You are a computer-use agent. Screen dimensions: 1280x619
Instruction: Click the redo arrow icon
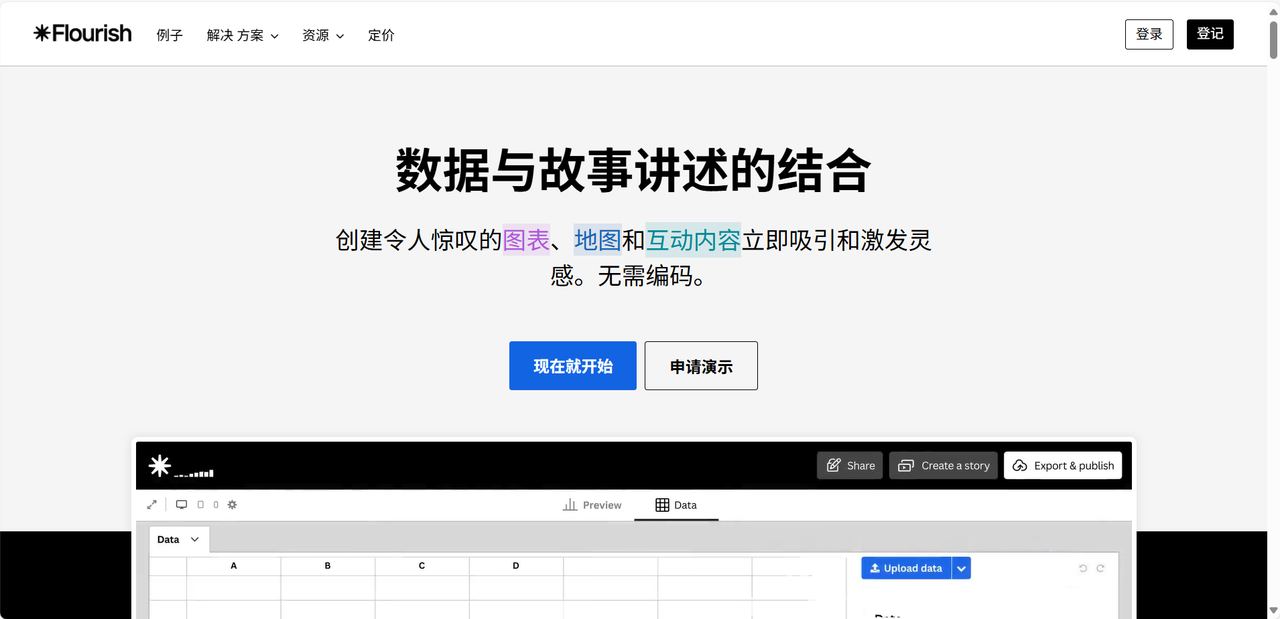point(1100,568)
